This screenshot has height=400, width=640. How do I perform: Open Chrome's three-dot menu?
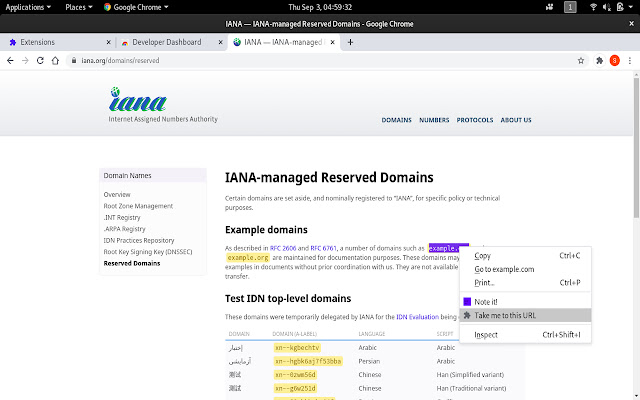(630, 60)
